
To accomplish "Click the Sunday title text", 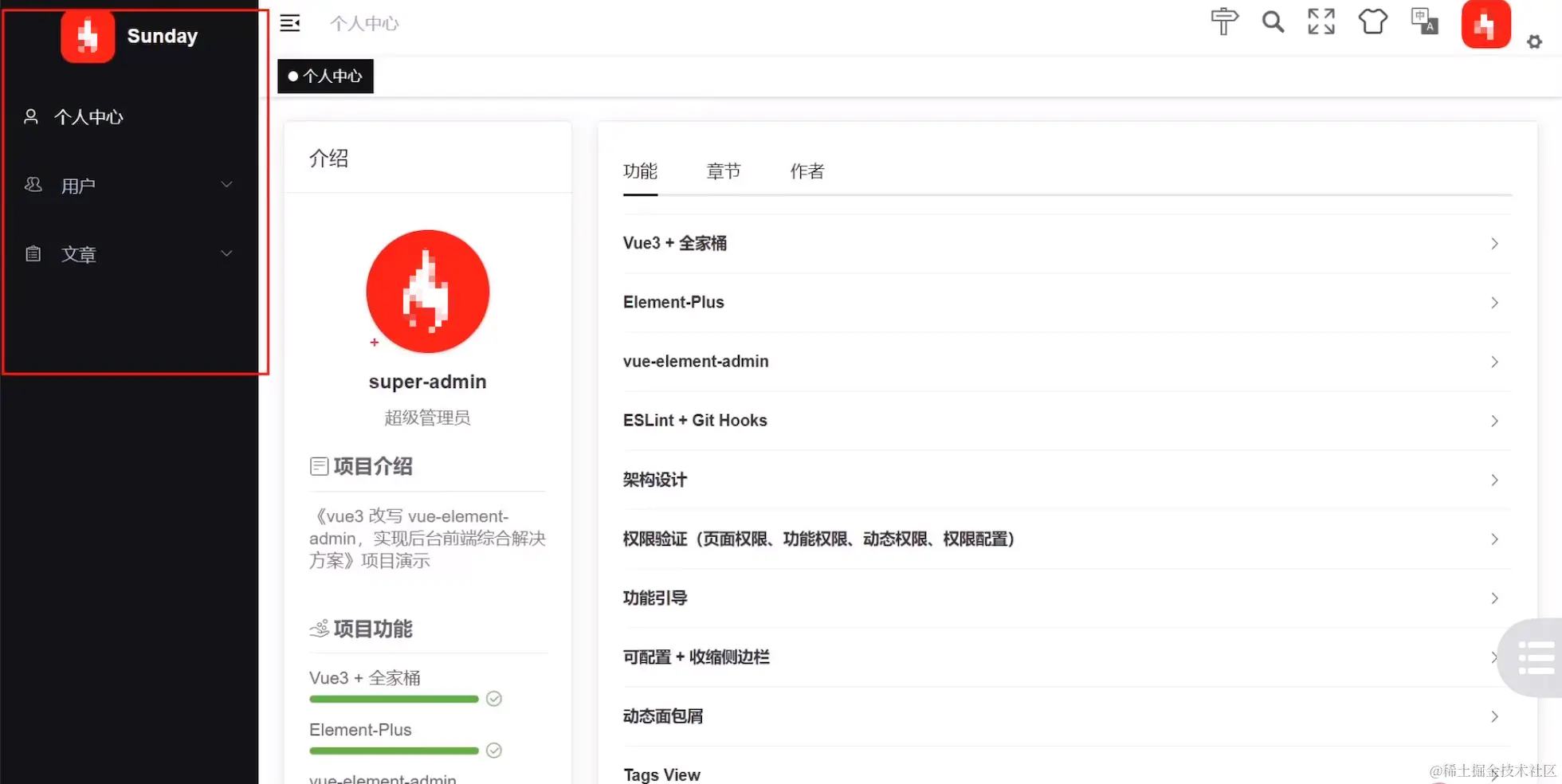I will tap(163, 36).
